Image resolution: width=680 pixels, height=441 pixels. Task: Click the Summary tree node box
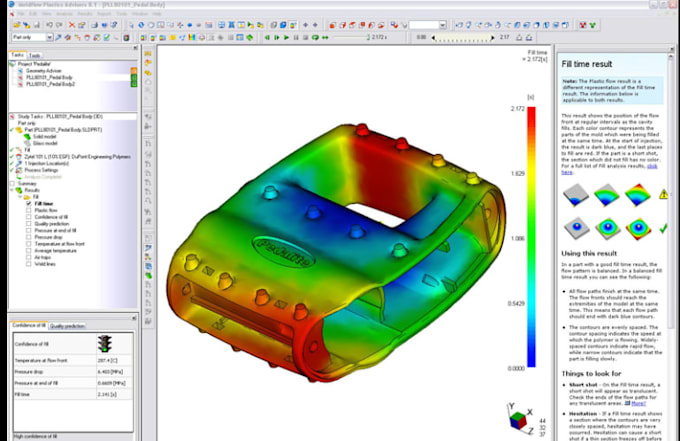(x=12, y=183)
